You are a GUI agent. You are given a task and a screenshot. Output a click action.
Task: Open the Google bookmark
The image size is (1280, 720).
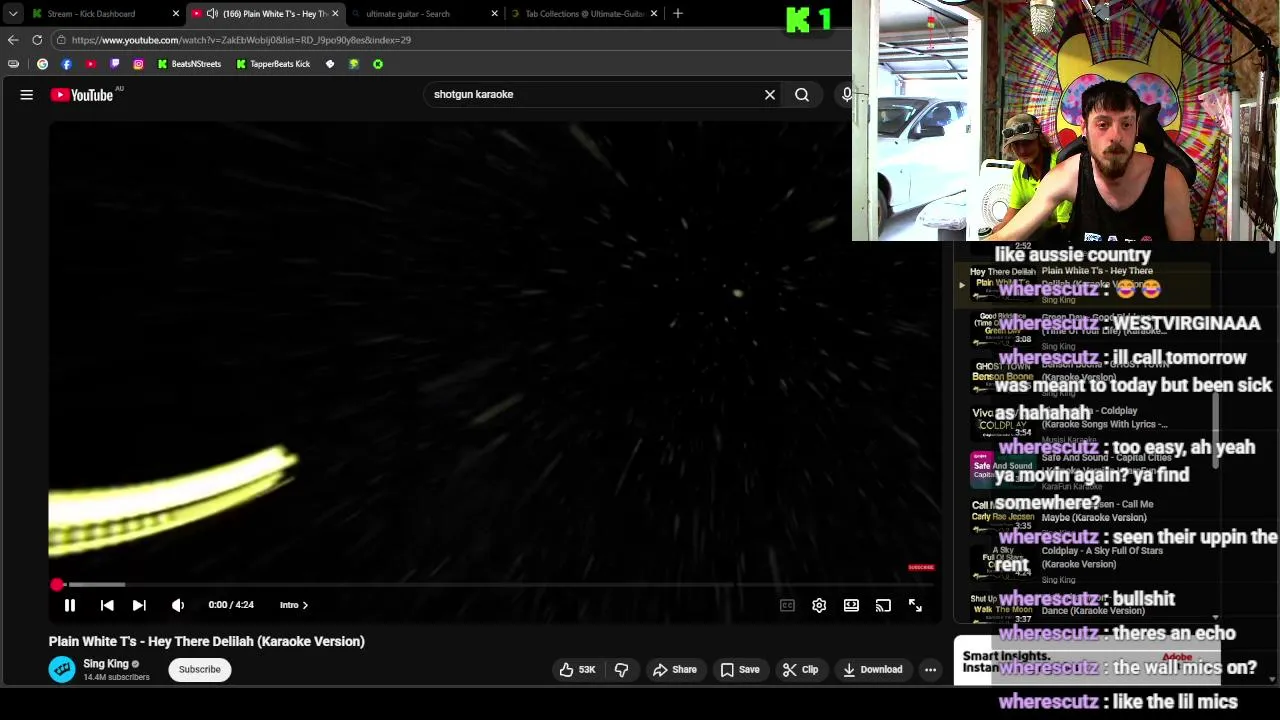point(42,64)
